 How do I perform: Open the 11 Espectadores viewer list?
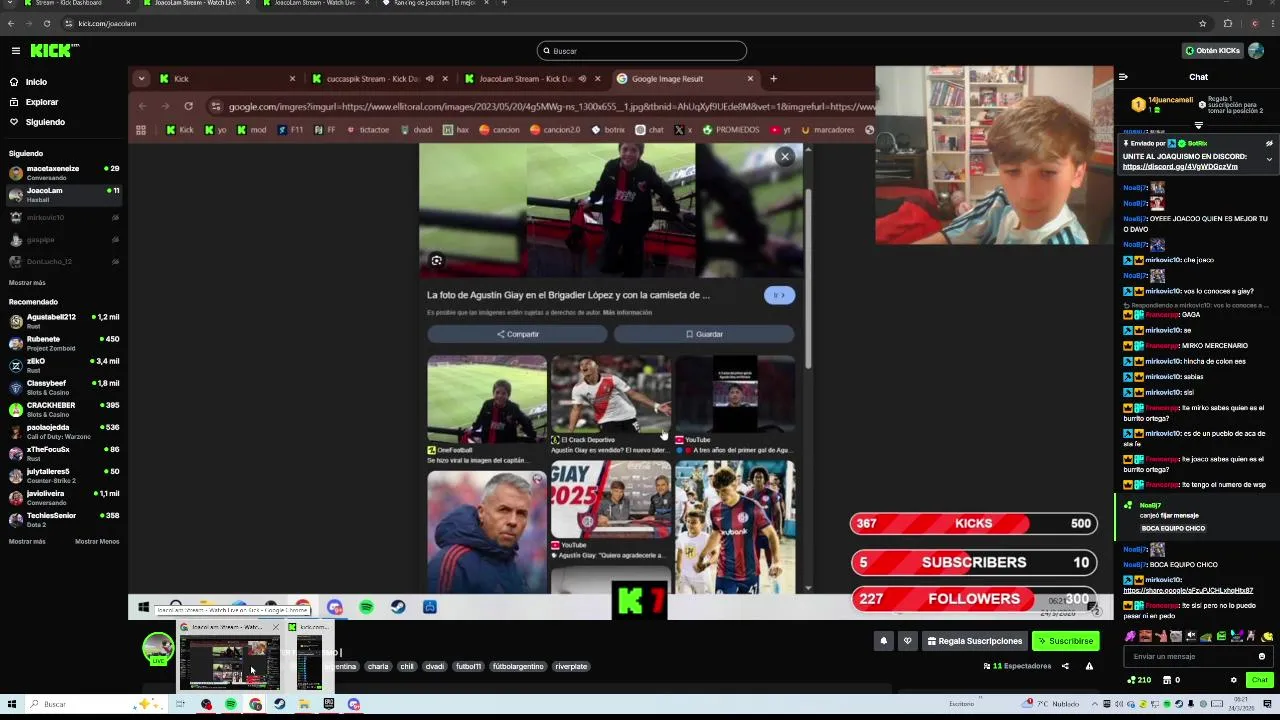(x=1017, y=666)
